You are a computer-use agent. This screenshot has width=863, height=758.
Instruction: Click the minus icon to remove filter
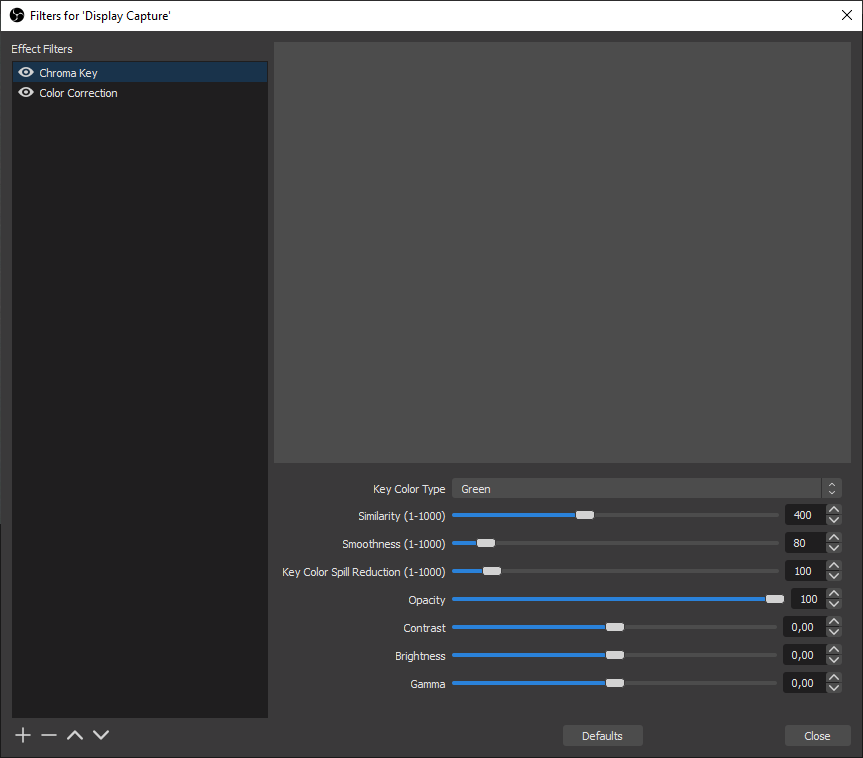pos(49,735)
